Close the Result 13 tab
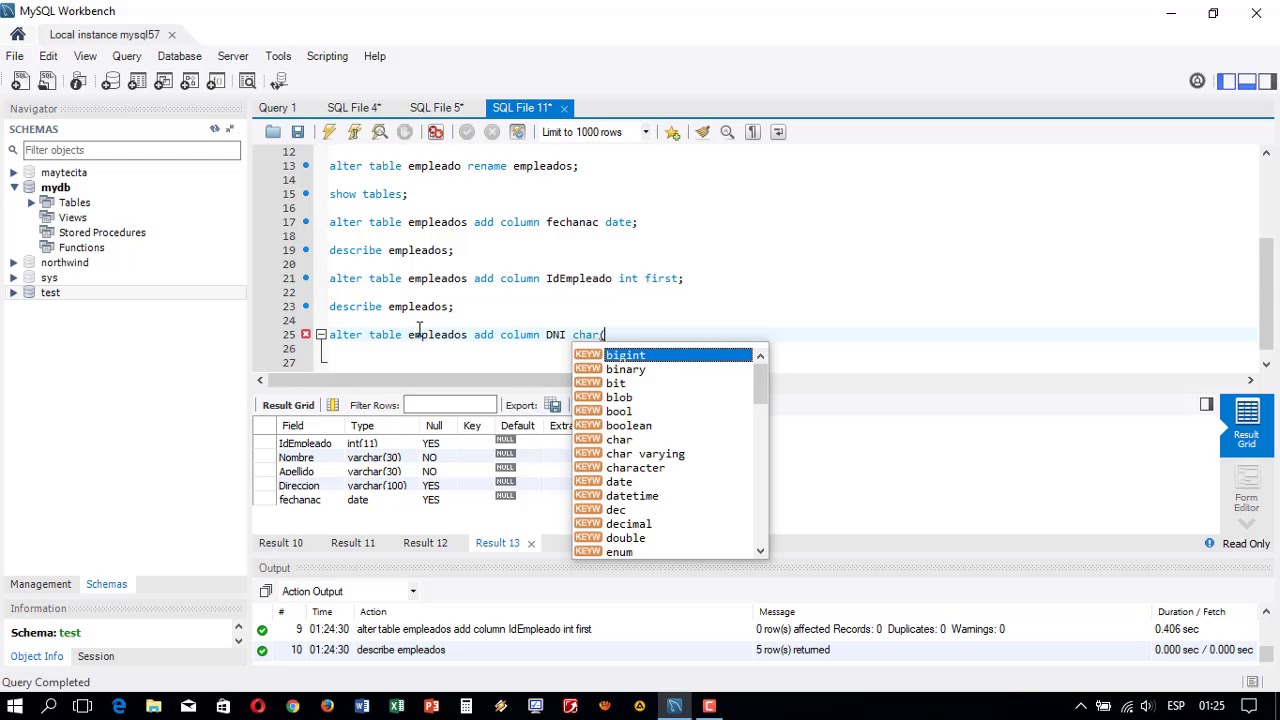Viewport: 1280px width, 720px height. (x=531, y=544)
